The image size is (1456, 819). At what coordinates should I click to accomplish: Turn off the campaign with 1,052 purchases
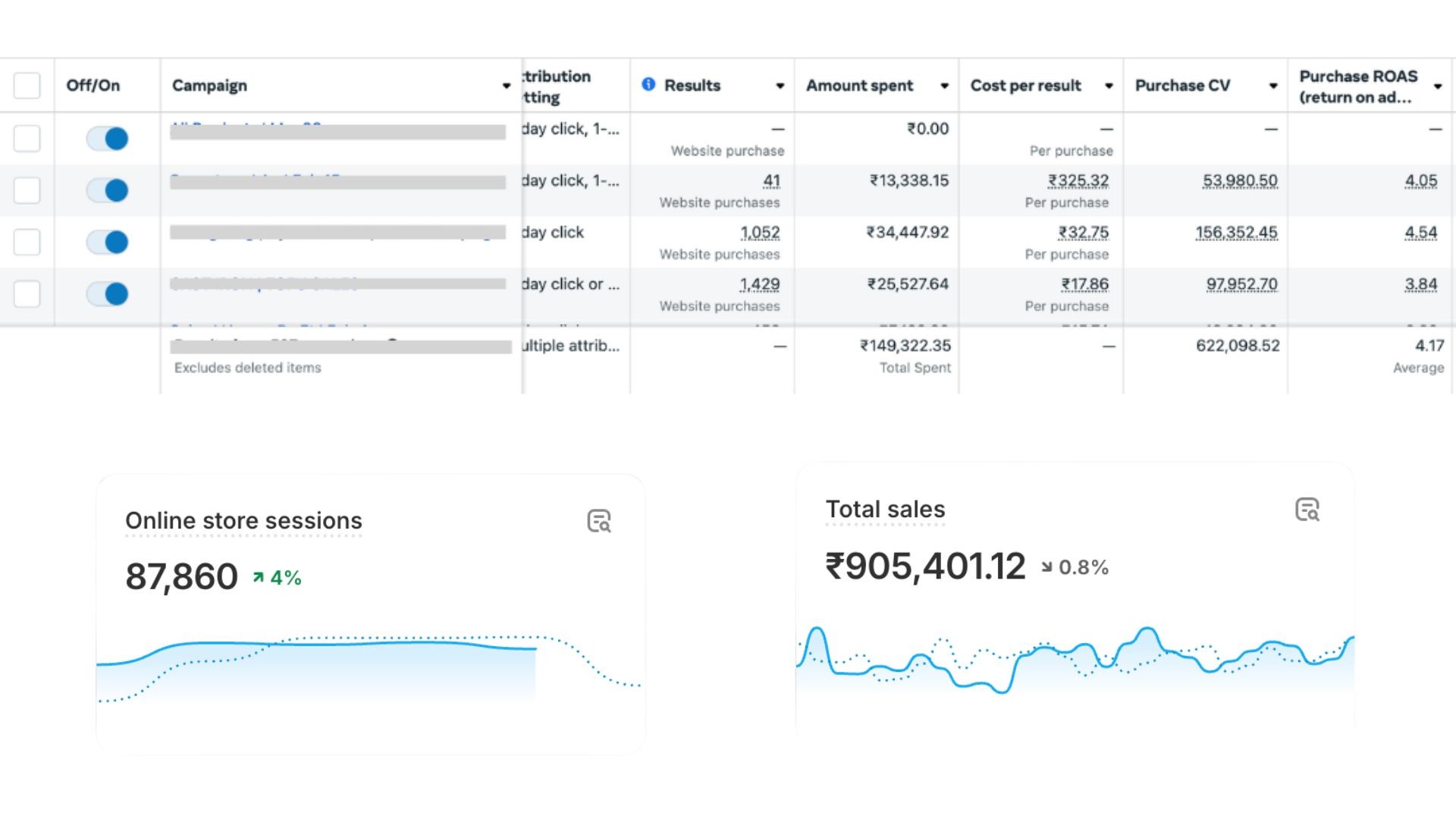click(107, 242)
